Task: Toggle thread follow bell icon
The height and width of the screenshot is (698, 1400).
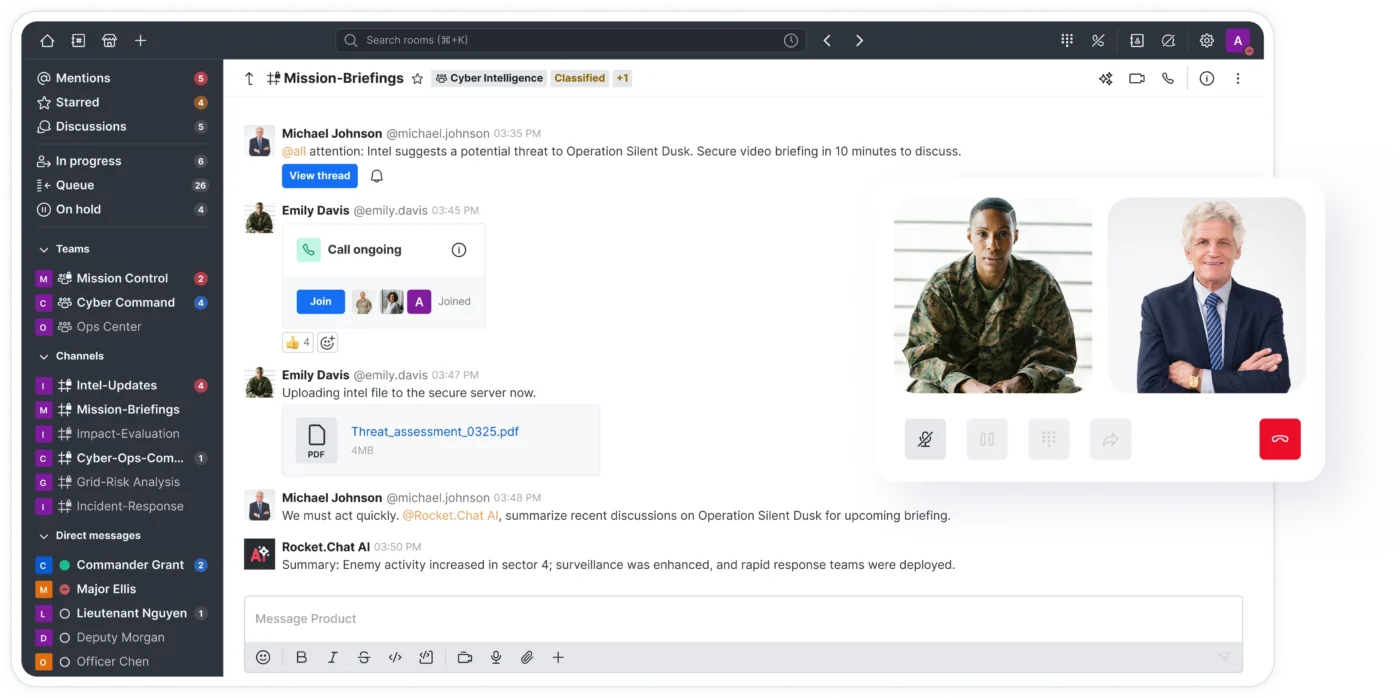Action: pos(377,176)
